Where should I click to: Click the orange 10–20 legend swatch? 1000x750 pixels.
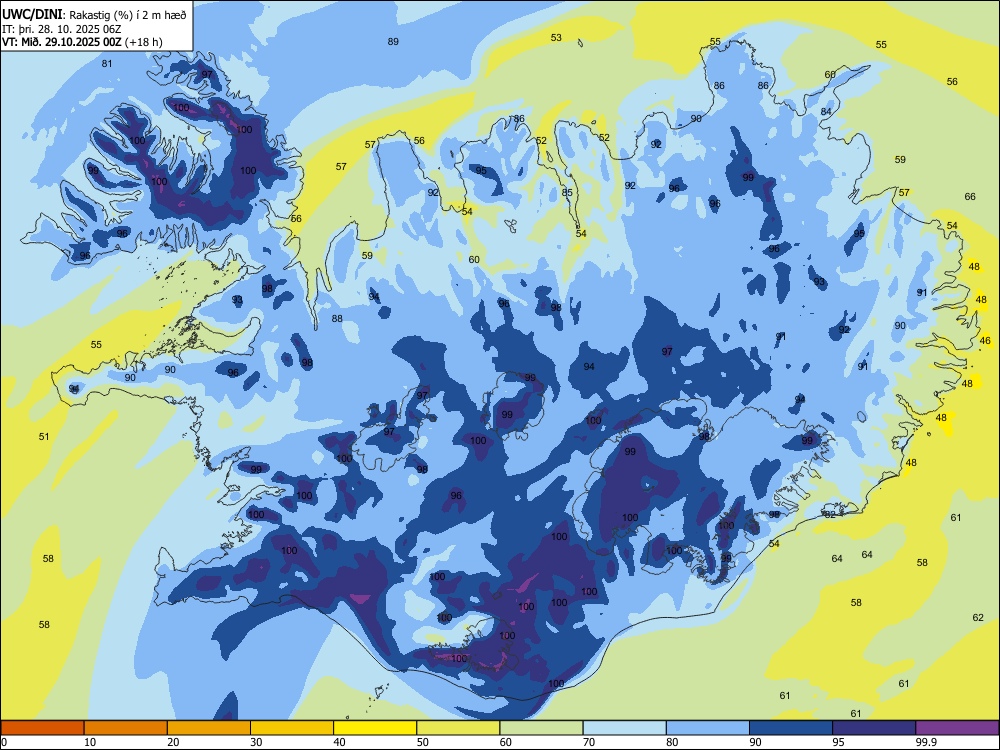pyautogui.click(x=126, y=728)
